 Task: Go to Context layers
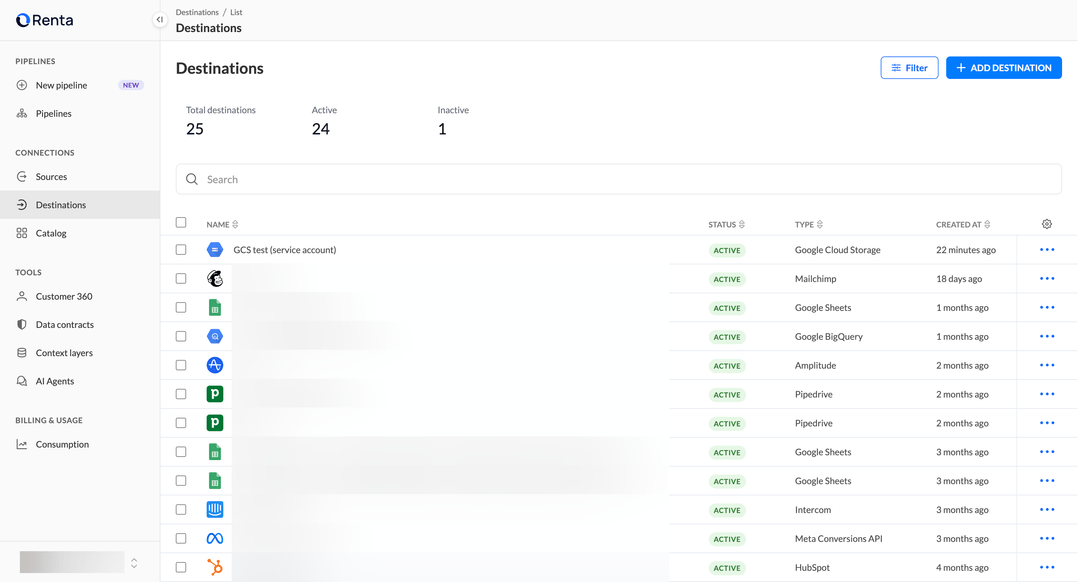point(63,353)
